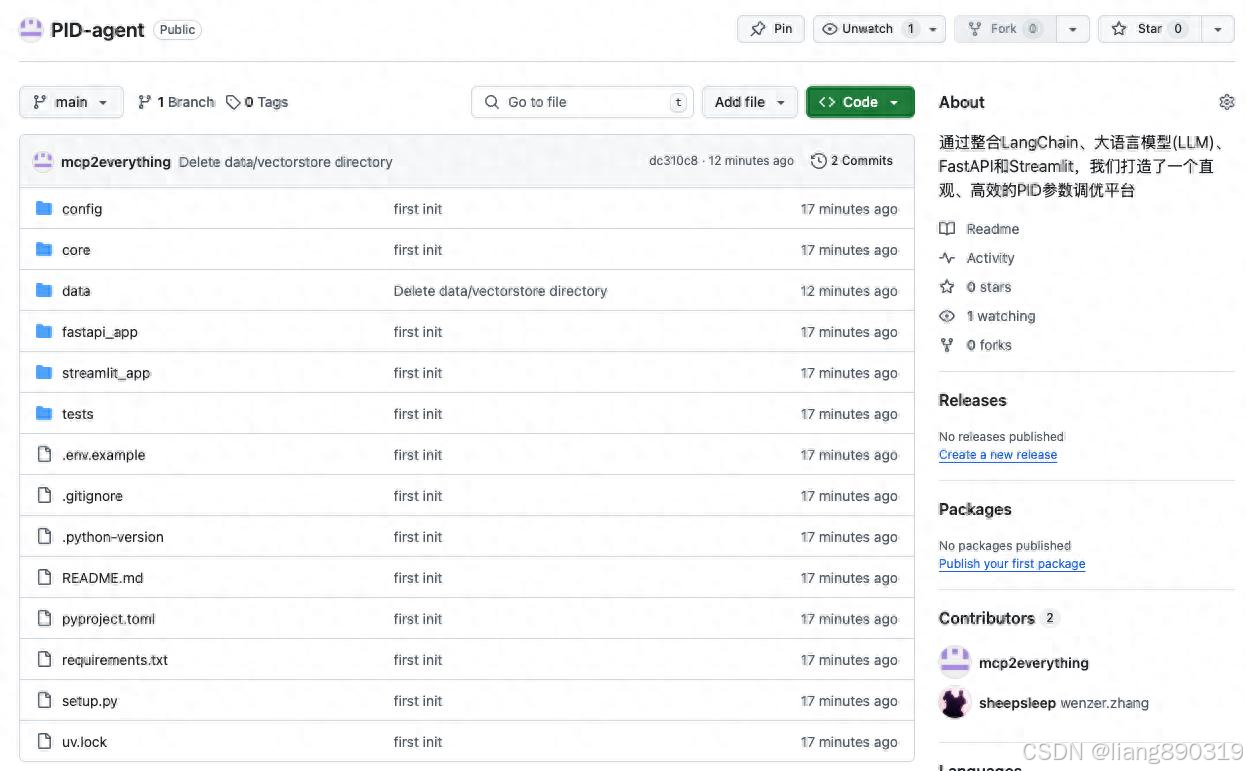Image resolution: width=1247 pixels, height=771 pixels.
Task: Click the sheepsleep contributor avatar
Action: click(955, 703)
